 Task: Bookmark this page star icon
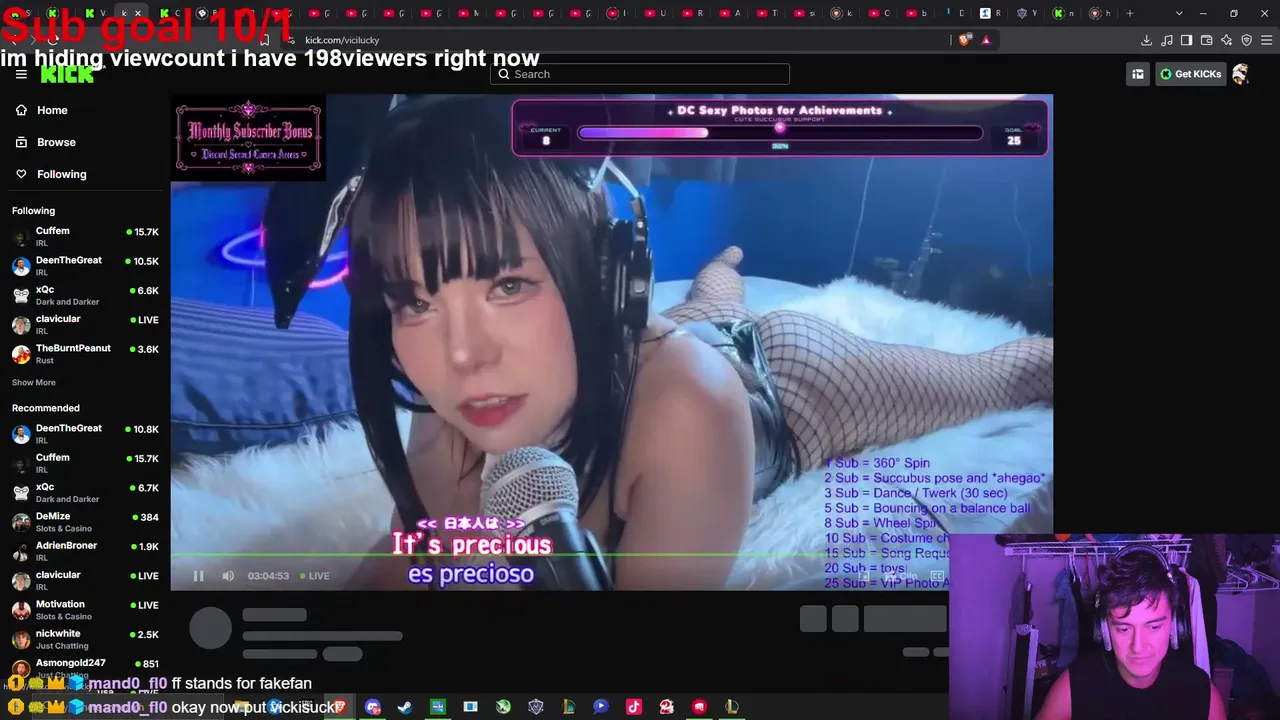[x=265, y=40]
